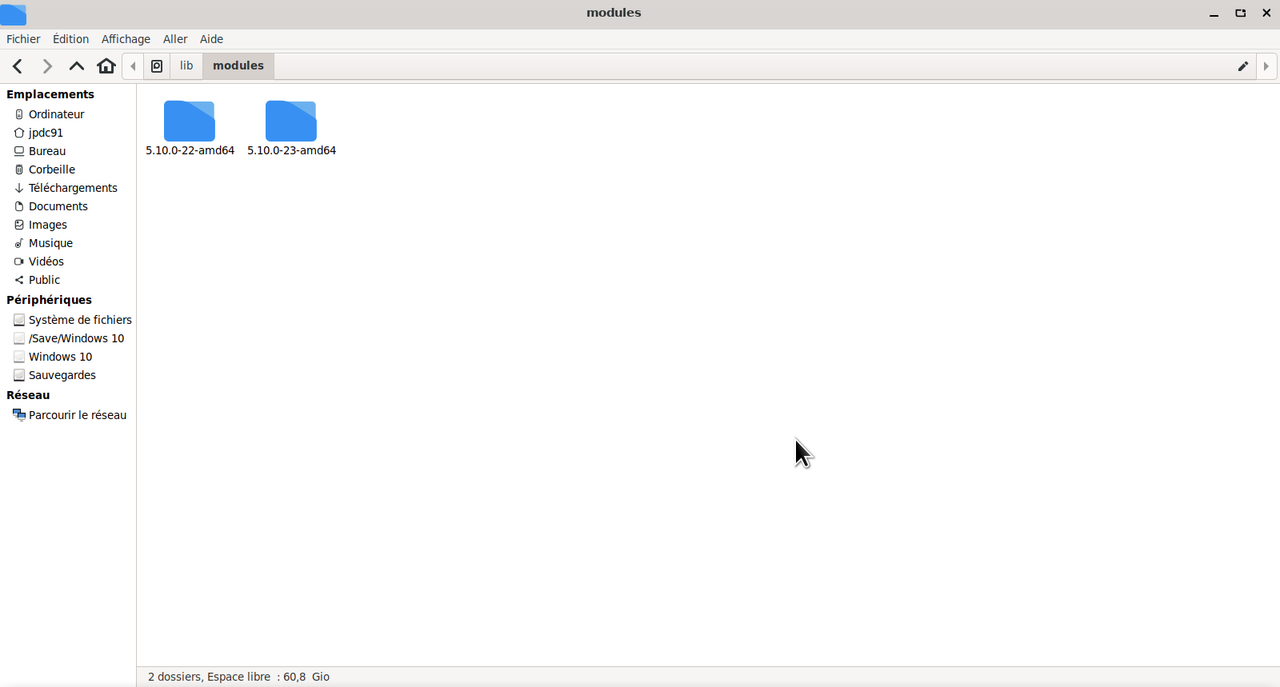Open the Téléchargements label in sidebar

point(73,188)
